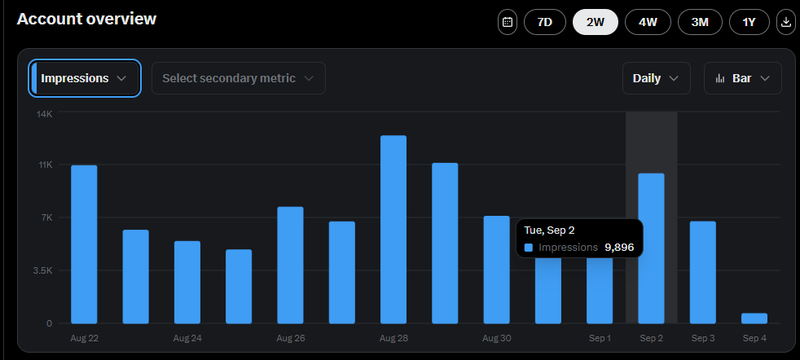Open the calendar date picker icon
Screen dimensions: 800x360
click(507, 22)
